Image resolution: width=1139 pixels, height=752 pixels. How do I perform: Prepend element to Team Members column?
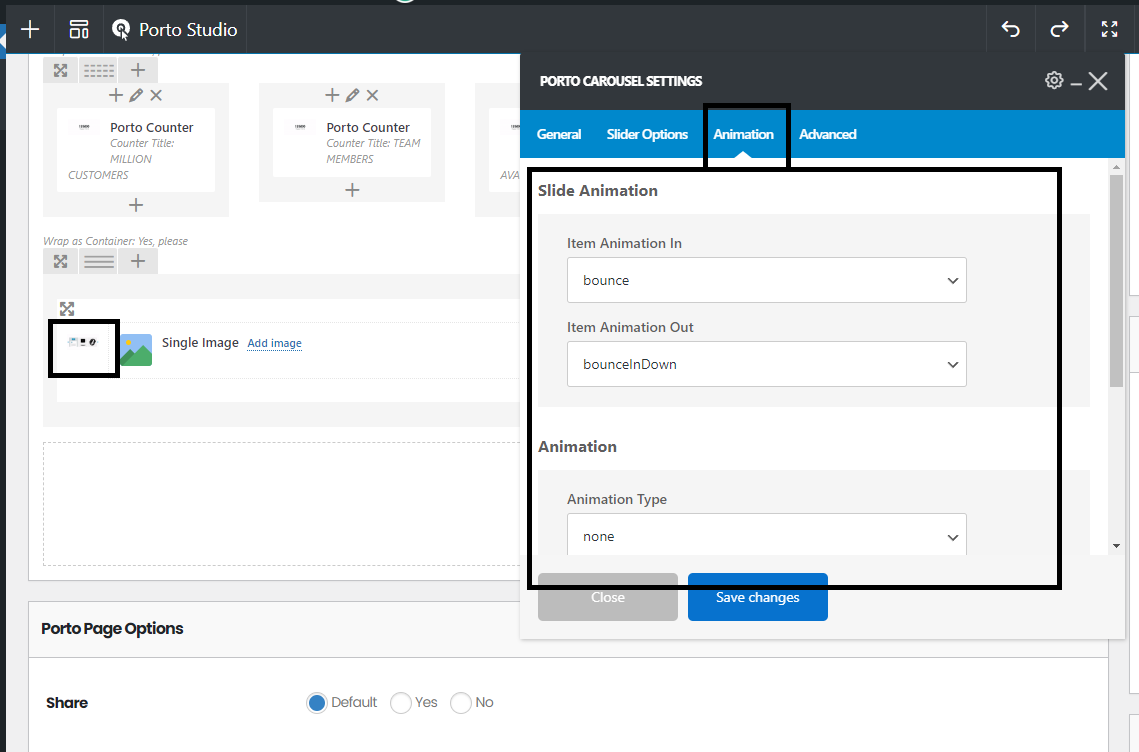click(332, 95)
